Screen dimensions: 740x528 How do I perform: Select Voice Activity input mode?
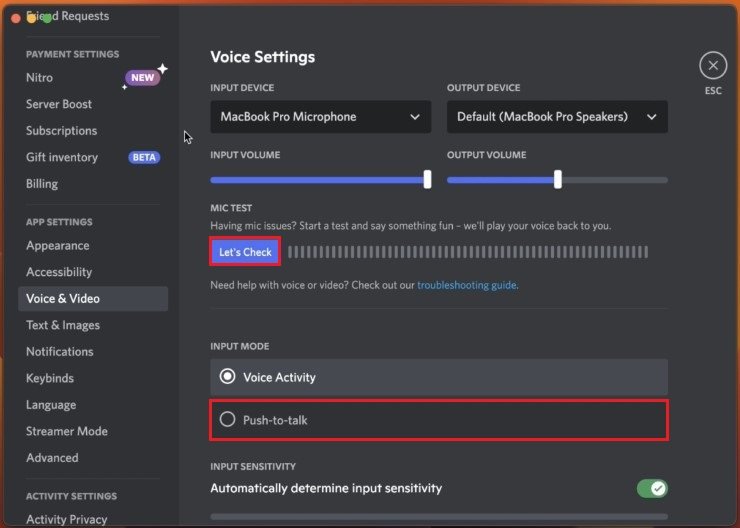(439, 377)
